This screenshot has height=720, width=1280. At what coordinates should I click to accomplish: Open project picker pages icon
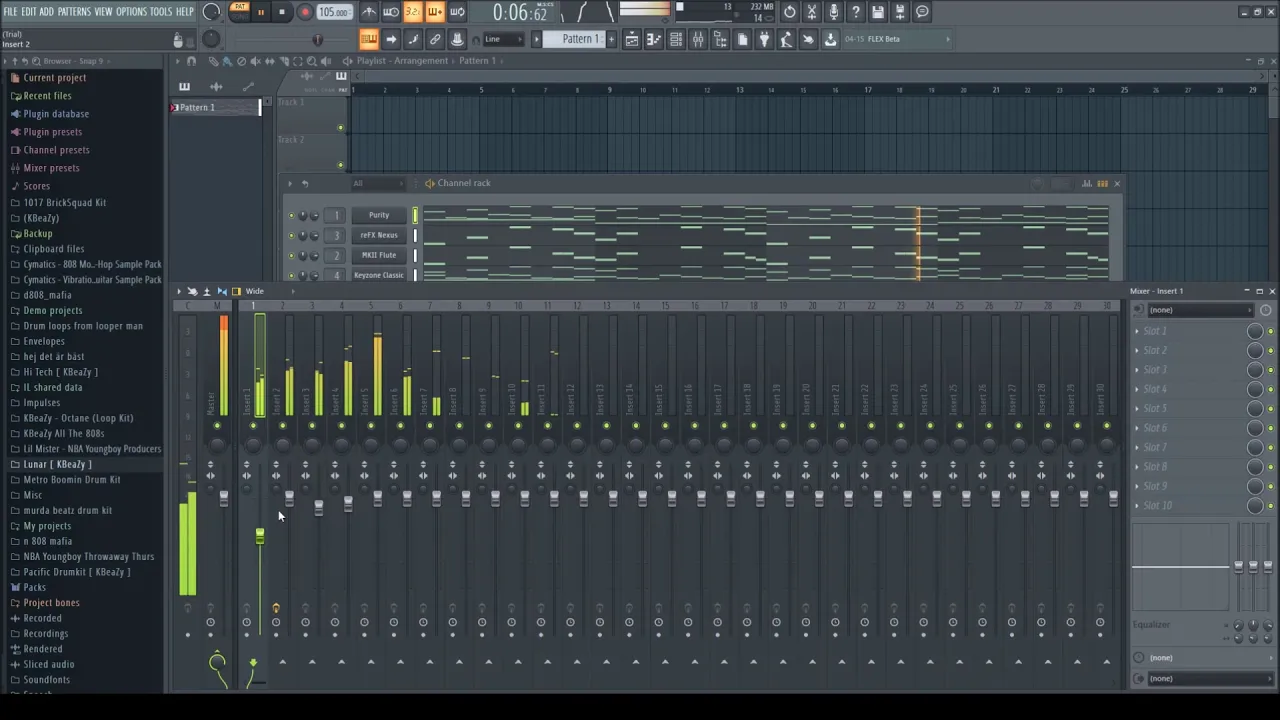click(742, 39)
